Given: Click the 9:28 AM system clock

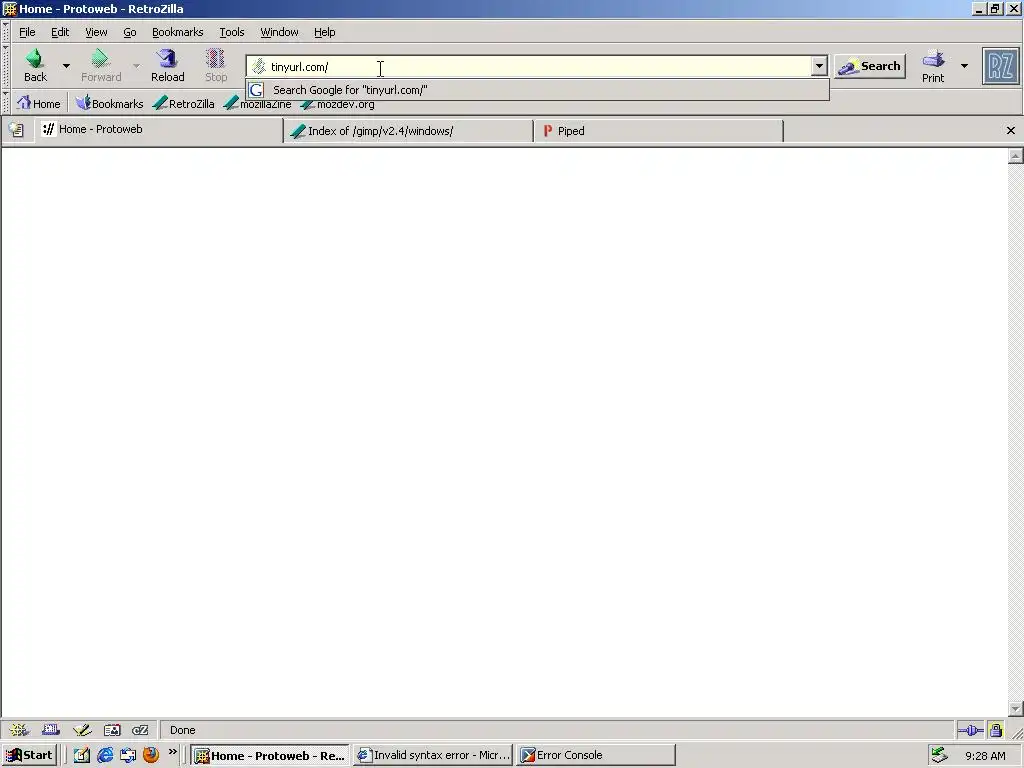Looking at the screenshot, I should click(x=985, y=756).
